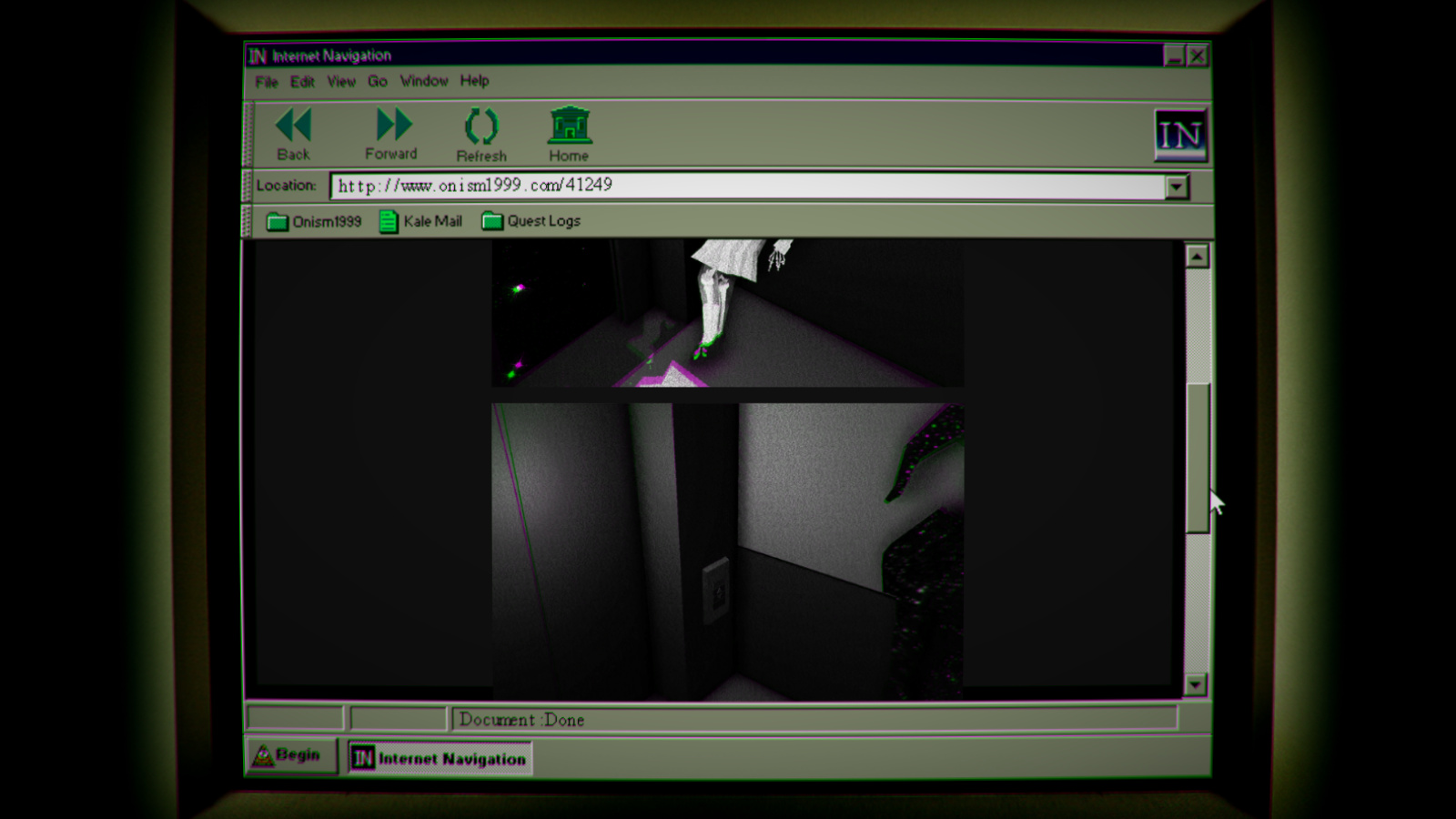Open the Kale Mail bookmark
The height and width of the screenshot is (819, 1456).
420,221
